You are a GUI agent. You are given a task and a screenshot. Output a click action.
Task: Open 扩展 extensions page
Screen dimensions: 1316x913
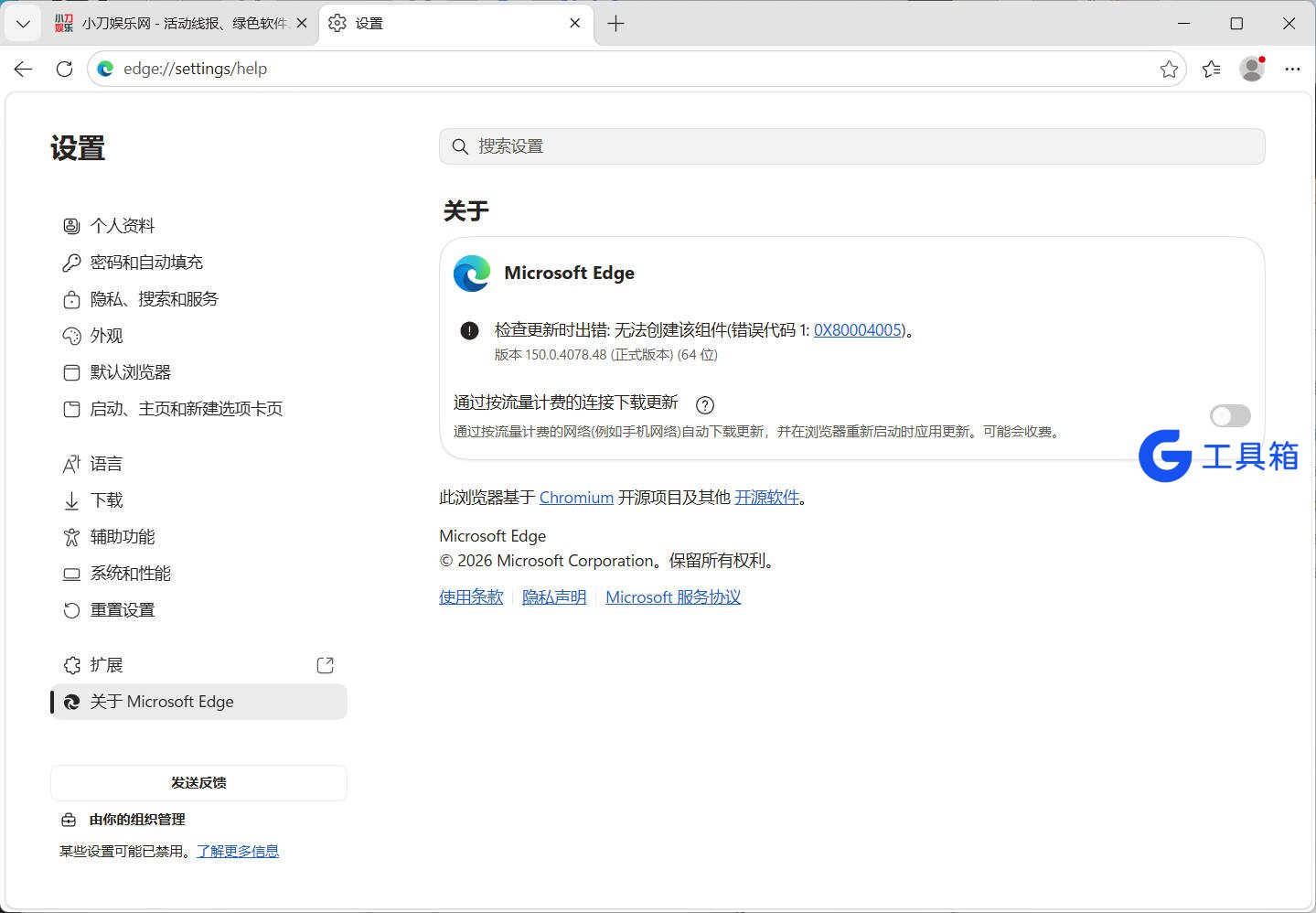(x=198, y=665)
